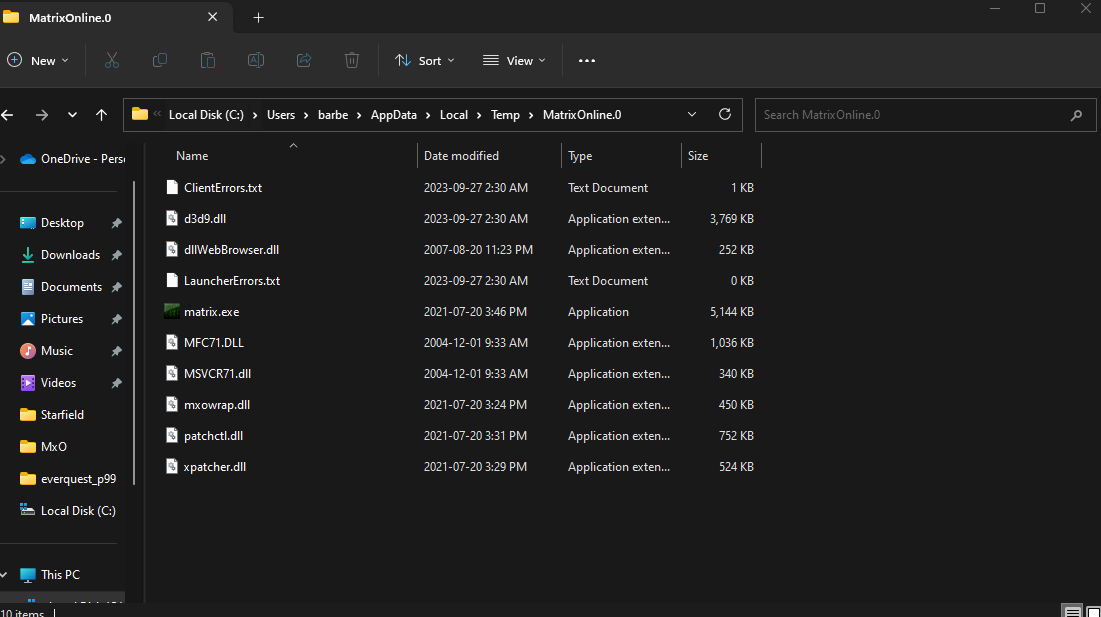1101x617 pixels.
Task: Open the New item dropdown
Action: point(38,60)
